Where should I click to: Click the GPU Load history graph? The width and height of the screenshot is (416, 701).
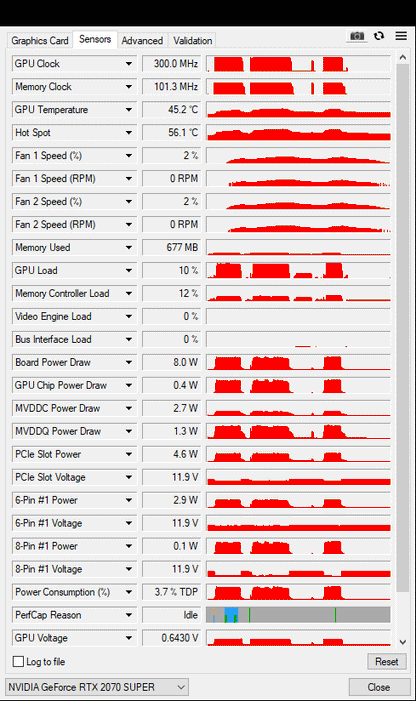(298, 270)
